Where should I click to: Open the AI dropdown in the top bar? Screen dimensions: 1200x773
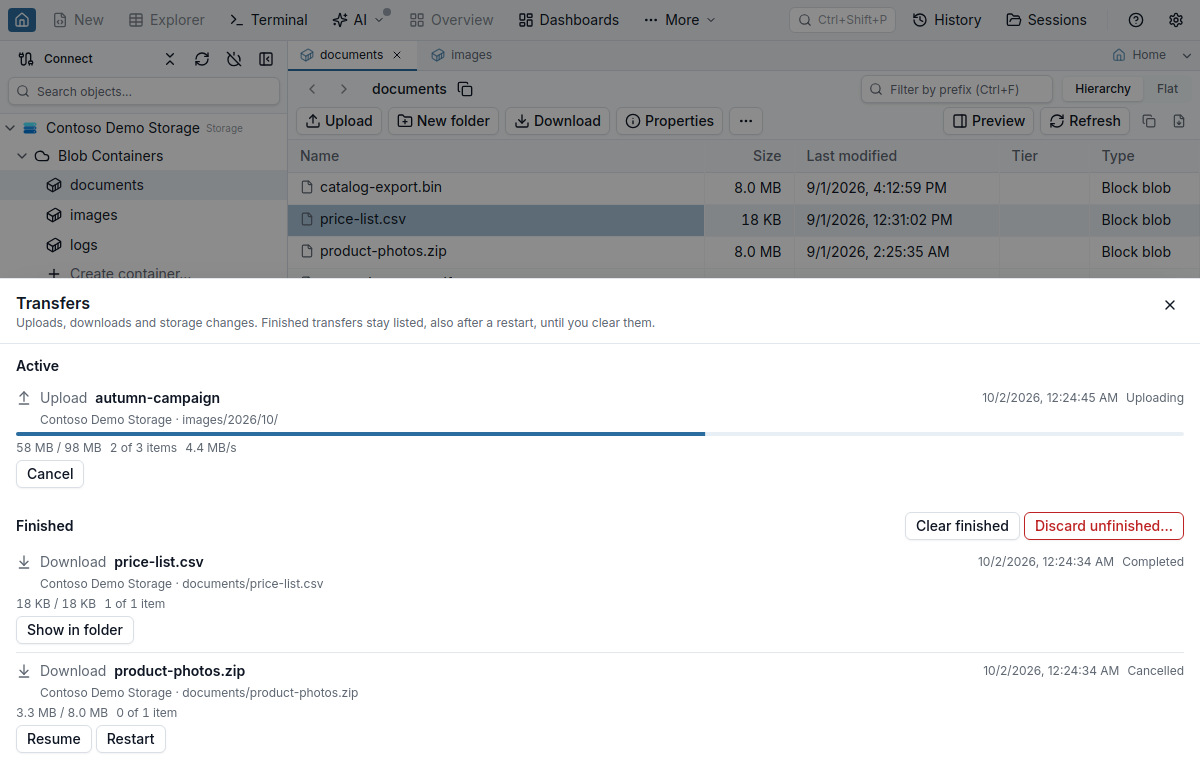tap(358, 20)
